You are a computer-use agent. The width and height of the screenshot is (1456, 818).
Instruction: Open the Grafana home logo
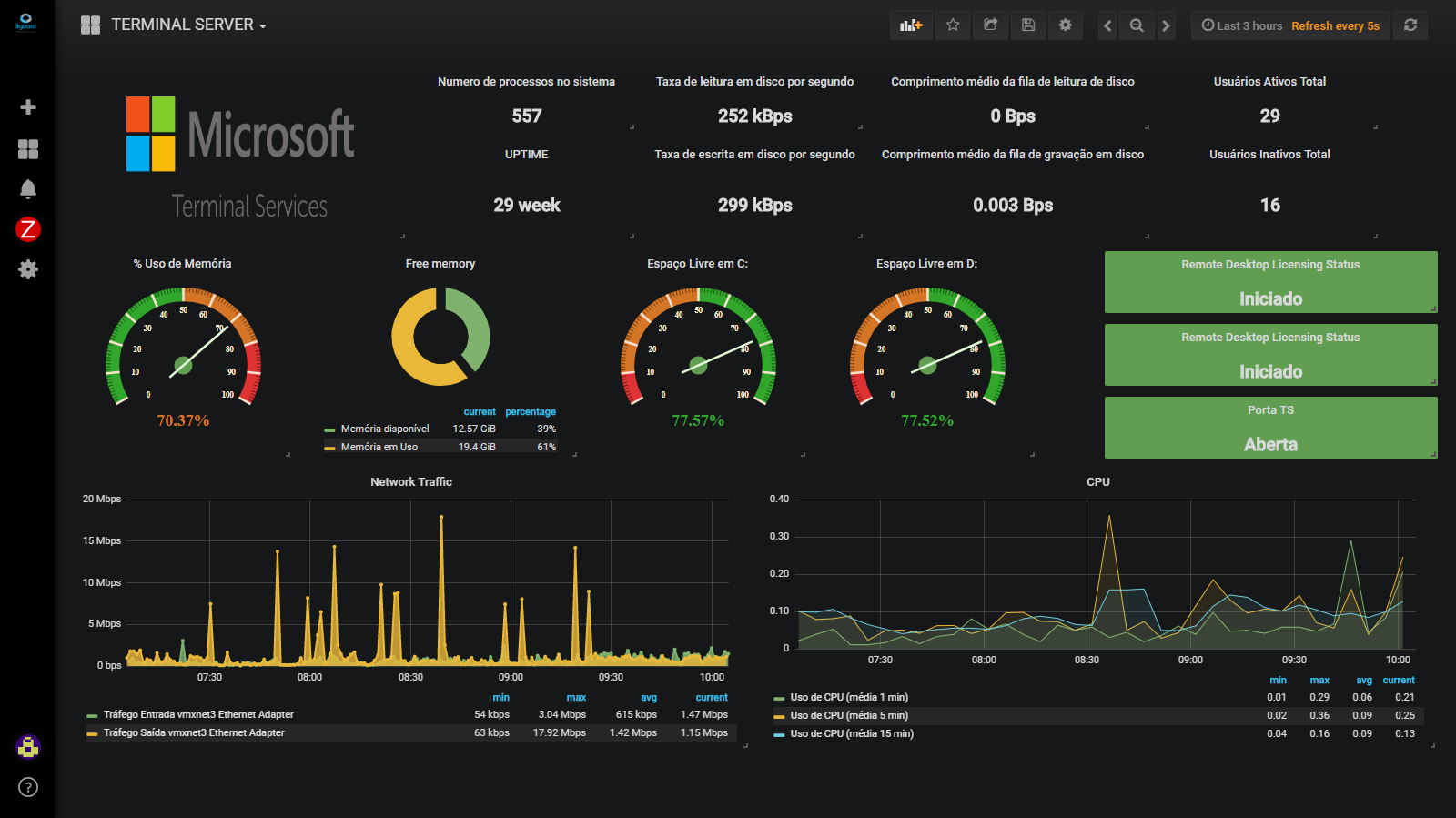26,23
